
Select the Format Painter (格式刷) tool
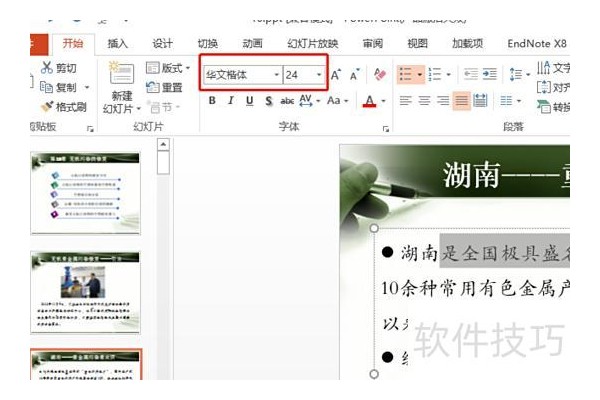tap(64, 107)
